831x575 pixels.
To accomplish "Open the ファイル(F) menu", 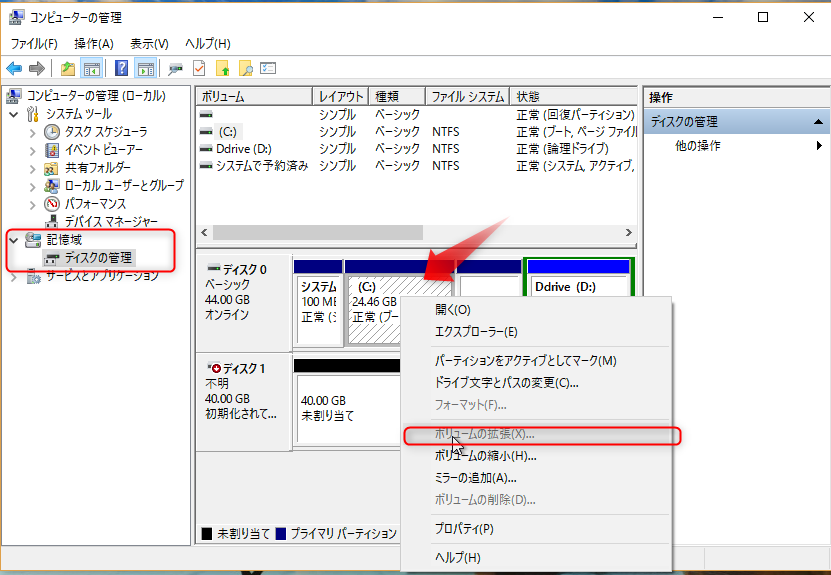I will tap(34, 43).
